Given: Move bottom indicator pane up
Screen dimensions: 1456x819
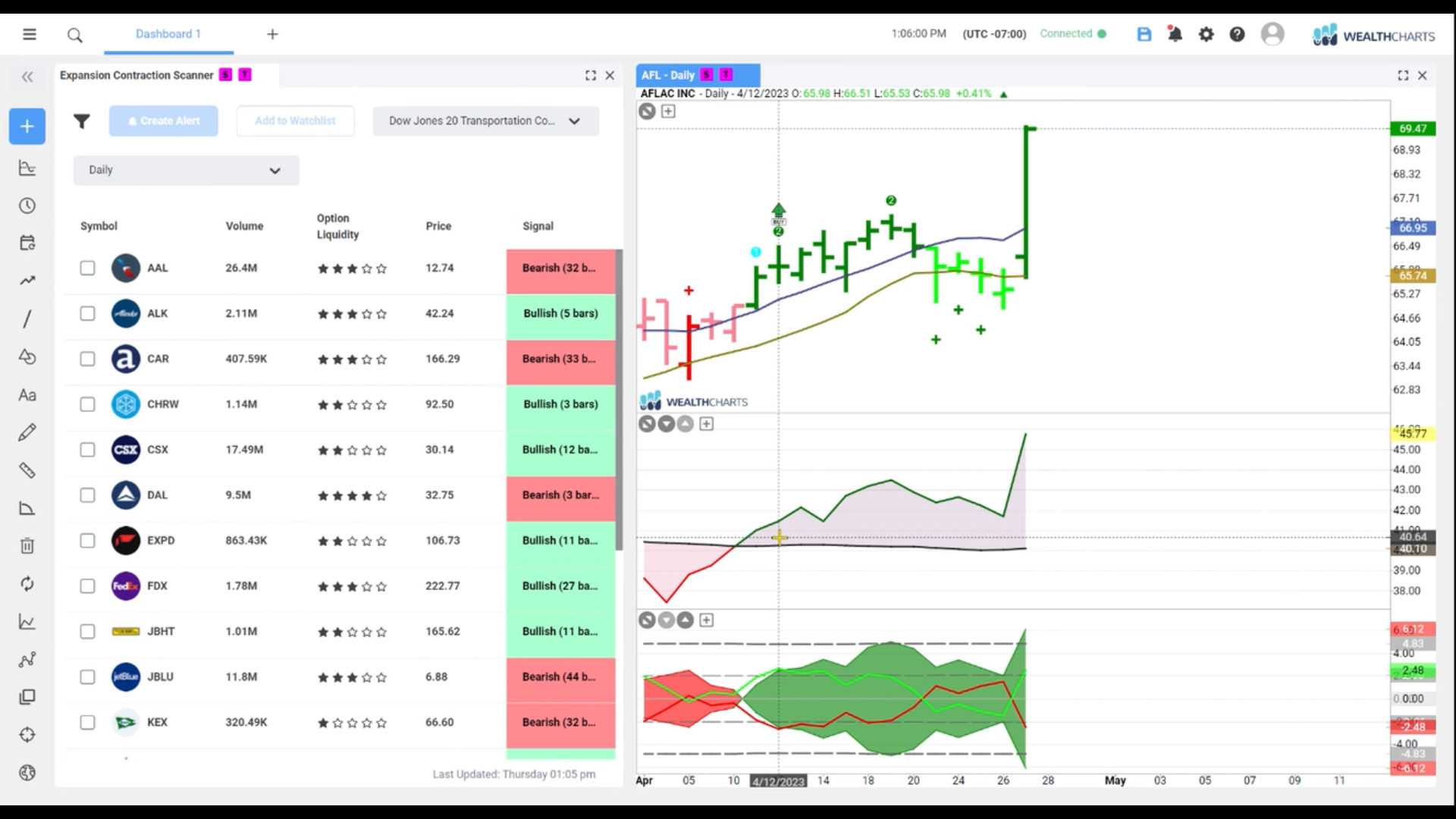Looking at the screenshot, I should tap(686, 620).
